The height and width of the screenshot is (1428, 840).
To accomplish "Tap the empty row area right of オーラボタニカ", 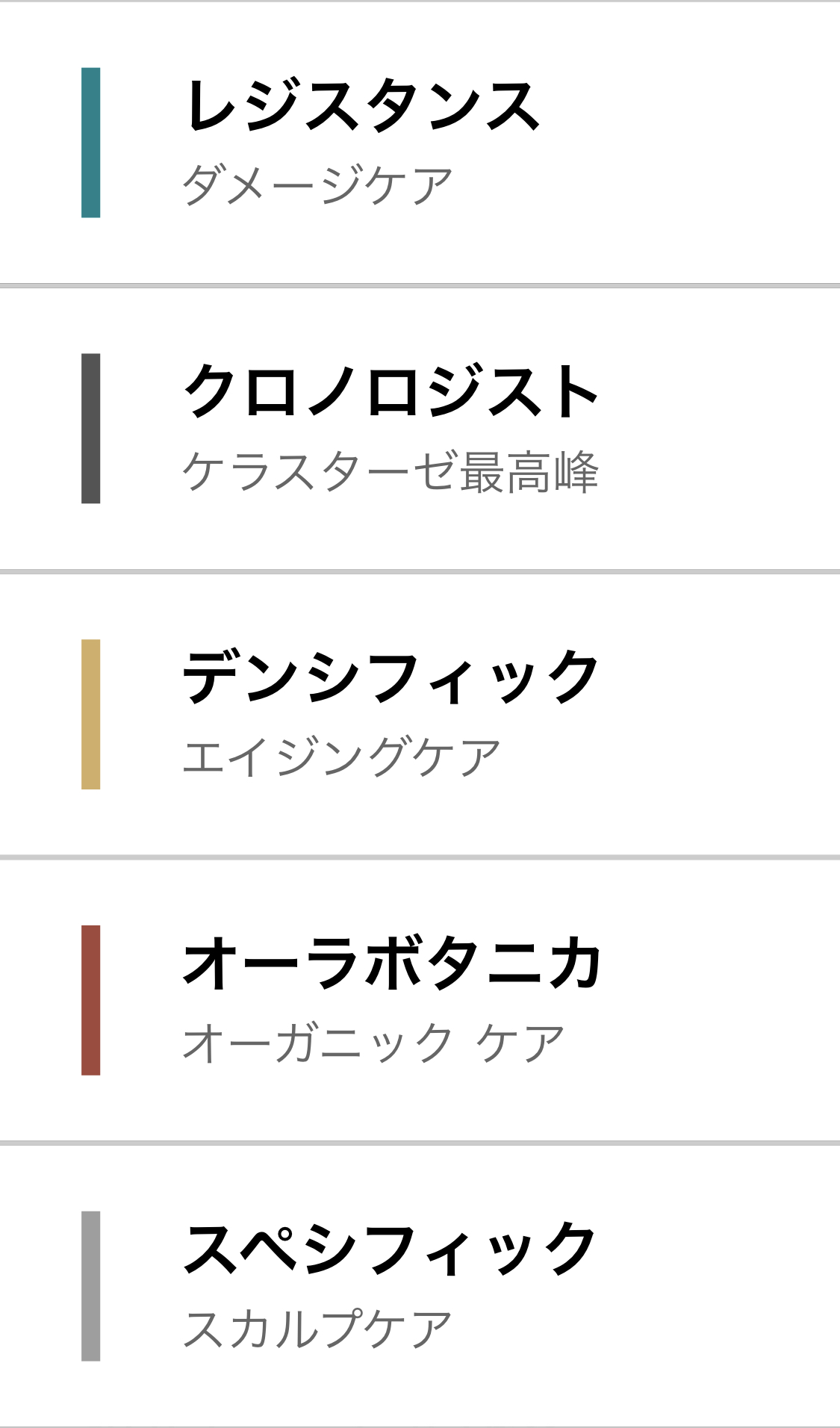I will (722, 1001).
